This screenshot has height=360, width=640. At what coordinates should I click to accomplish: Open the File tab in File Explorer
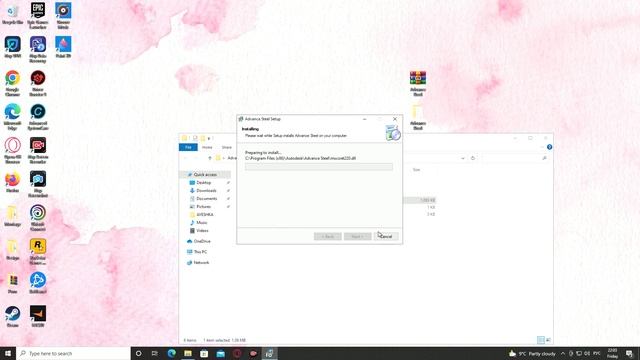[188, 147]
